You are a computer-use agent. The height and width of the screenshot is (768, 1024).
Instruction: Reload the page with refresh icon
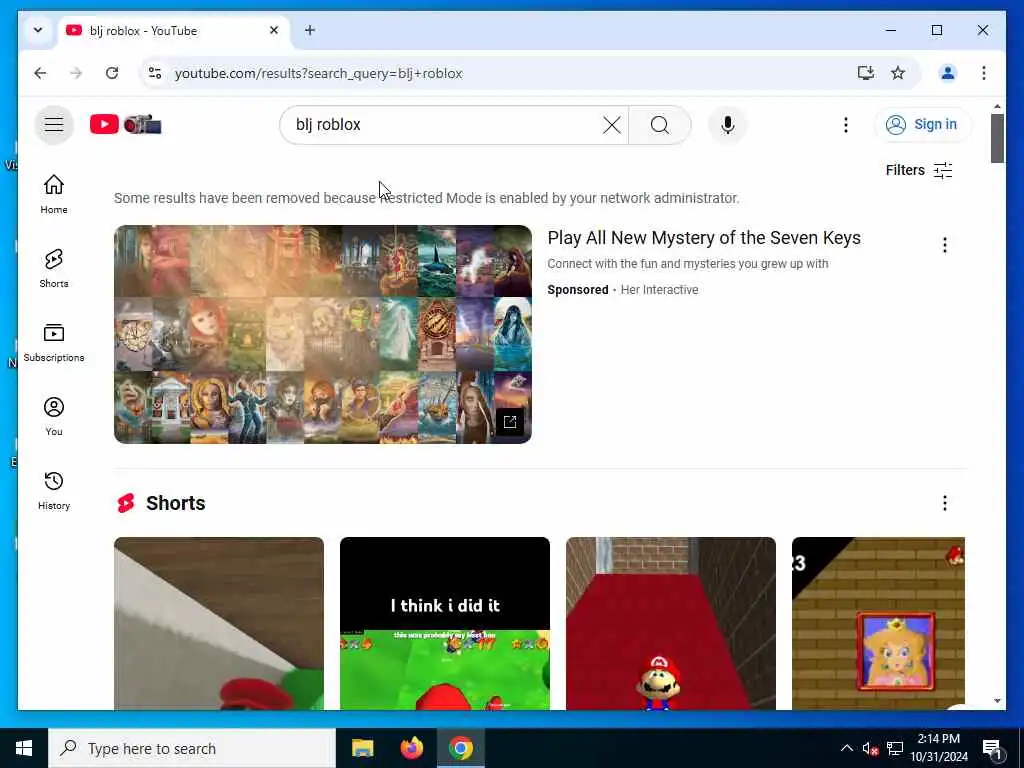click(x=112, y=73)
